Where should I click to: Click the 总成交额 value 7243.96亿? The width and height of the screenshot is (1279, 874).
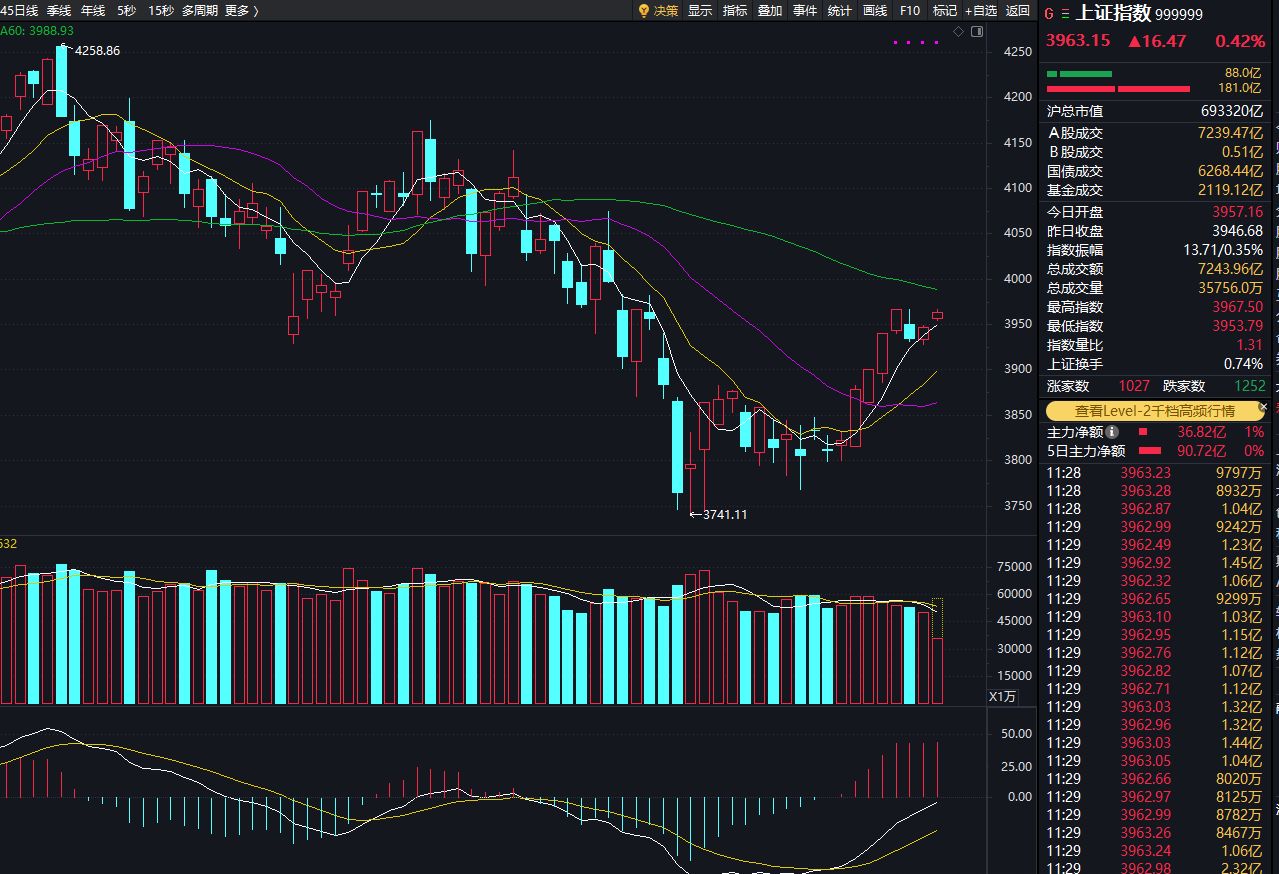point(1231,269)
